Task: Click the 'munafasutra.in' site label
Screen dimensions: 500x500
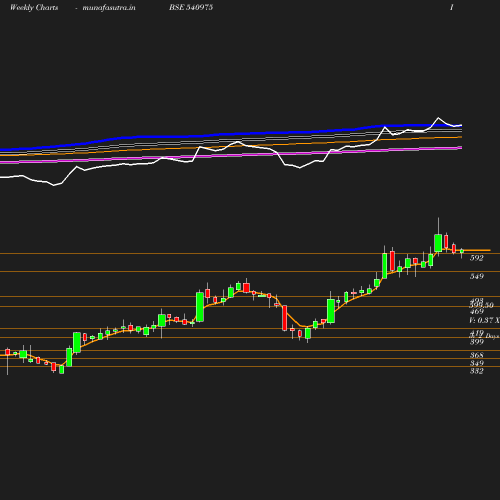Action: (x=109, y=8)
